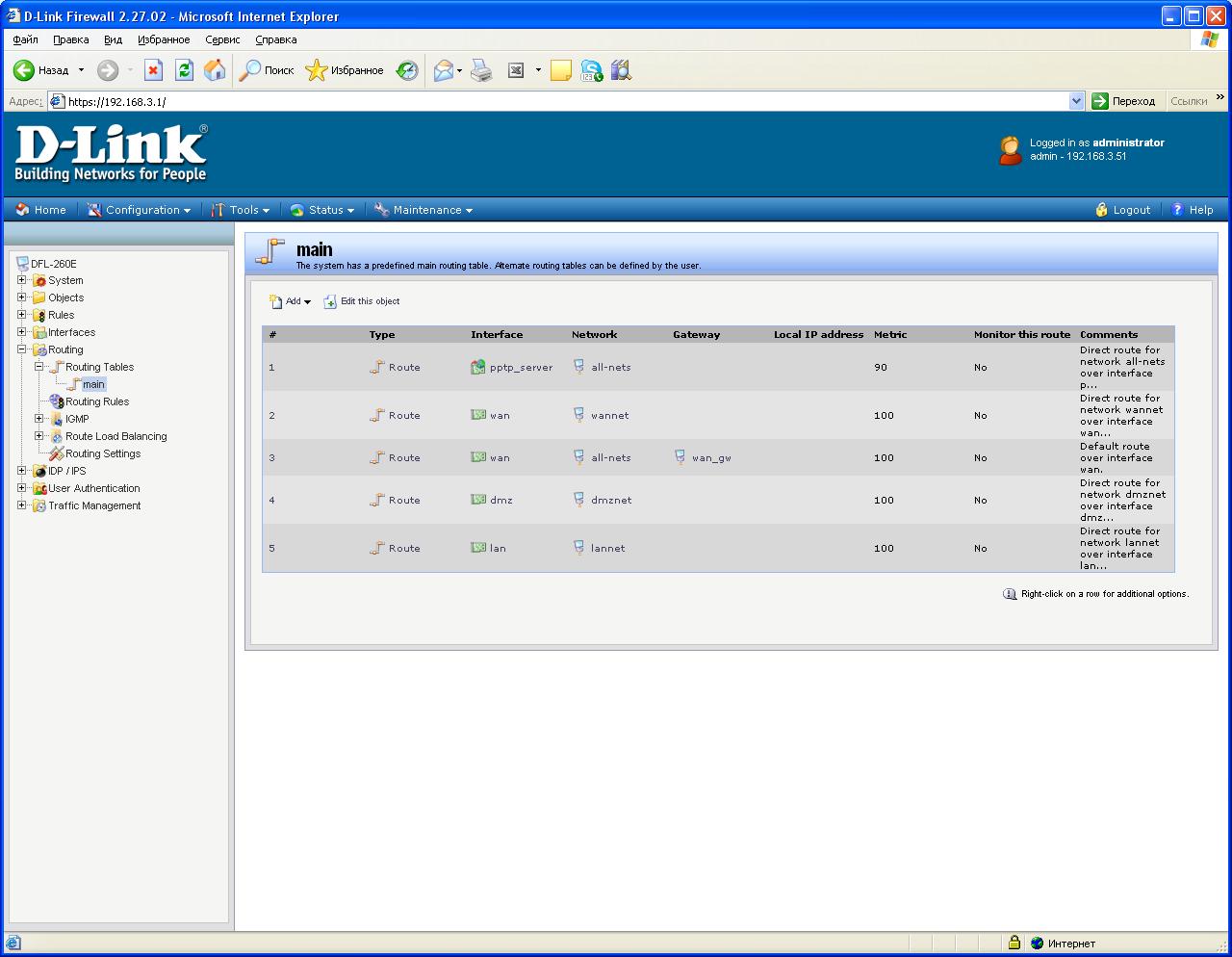Click the lan interface icon
The image size is (1232, 957).
coord(478,548)
